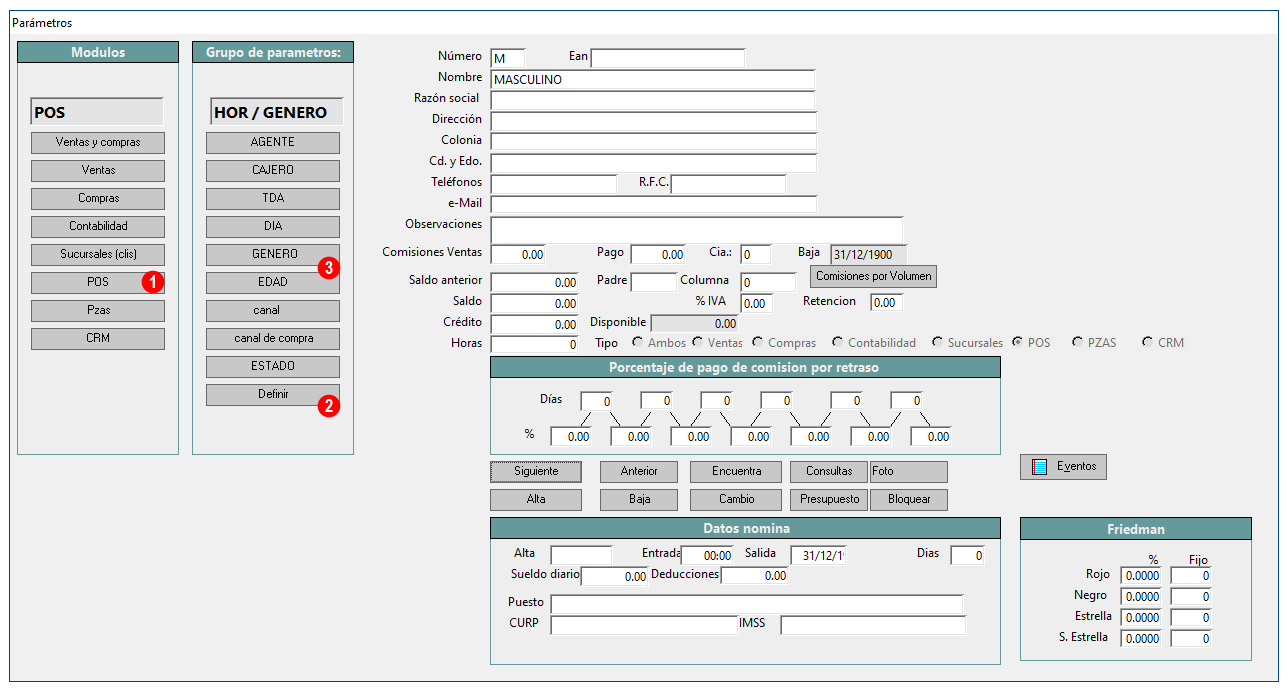Choose the ESTADO parameter group

273,366
